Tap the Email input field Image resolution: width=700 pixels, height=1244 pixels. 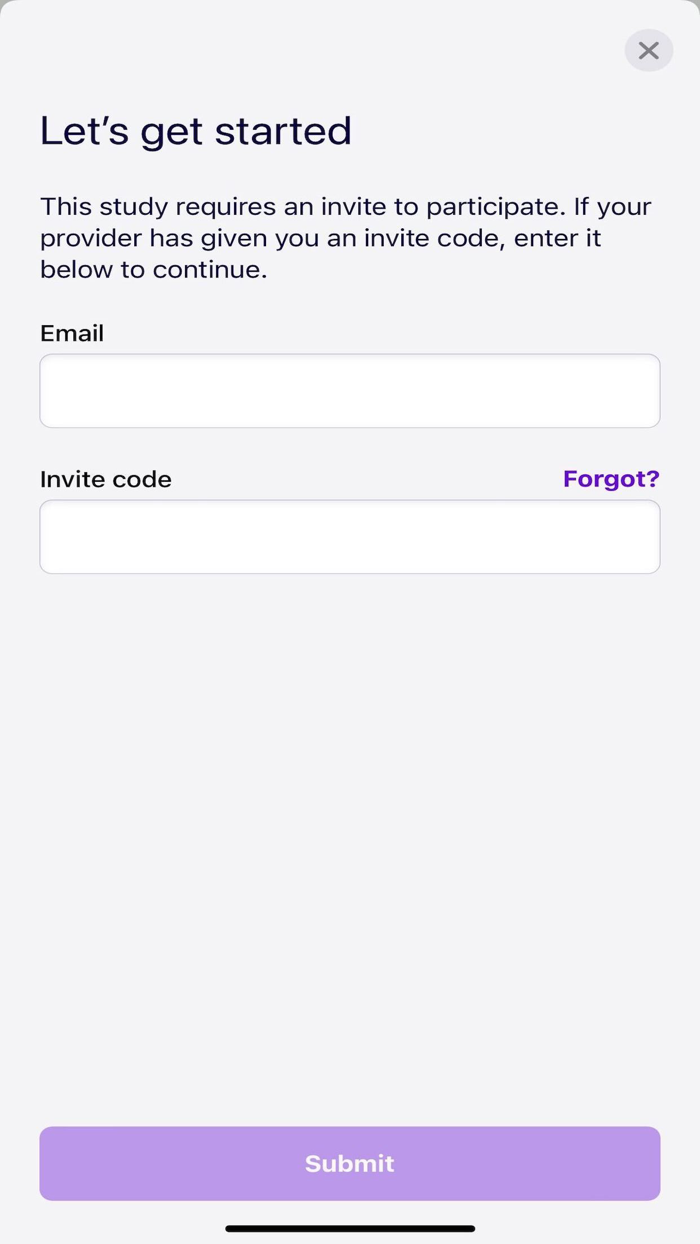[x=350, y=391]
